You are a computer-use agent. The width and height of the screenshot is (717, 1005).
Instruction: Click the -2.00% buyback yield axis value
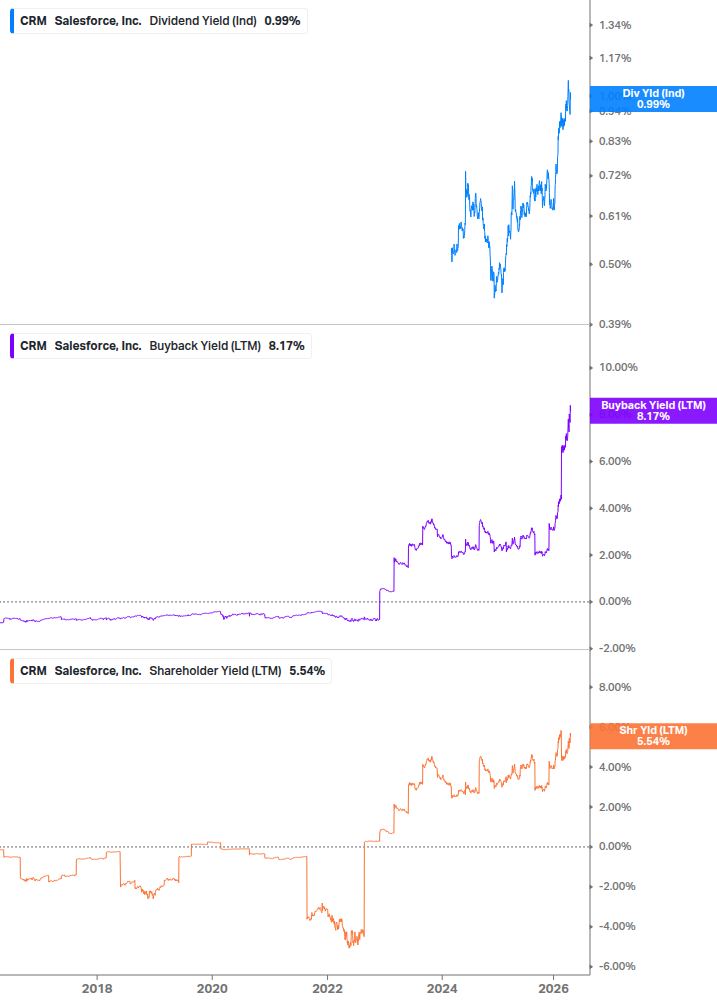point(617,648)
